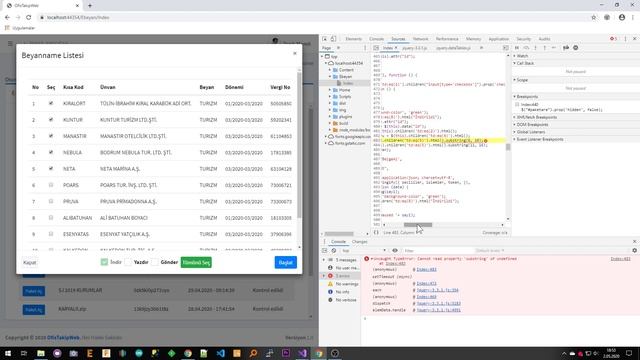Open Visual Studio from the taskbar

click(x=302, y=353)
